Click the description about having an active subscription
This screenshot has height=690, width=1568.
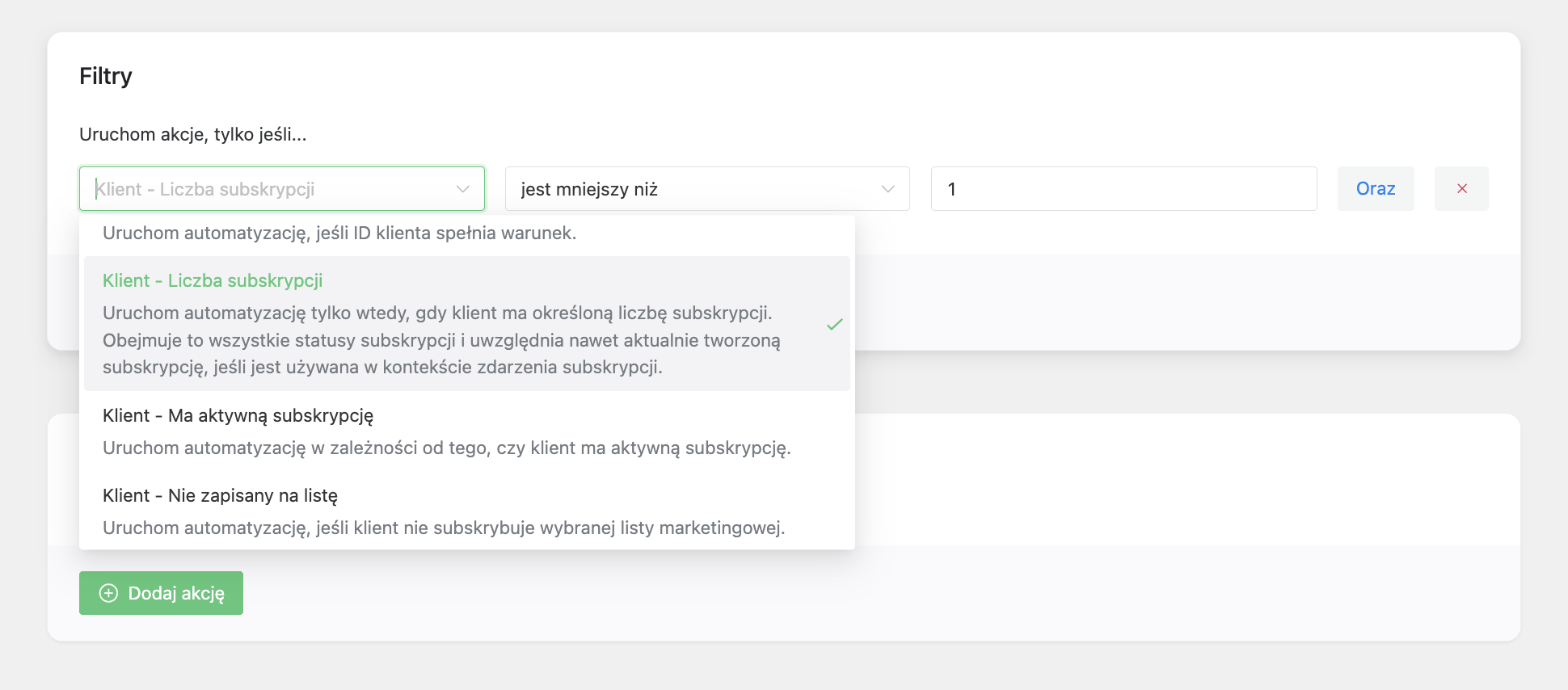[x=446, y=448]
